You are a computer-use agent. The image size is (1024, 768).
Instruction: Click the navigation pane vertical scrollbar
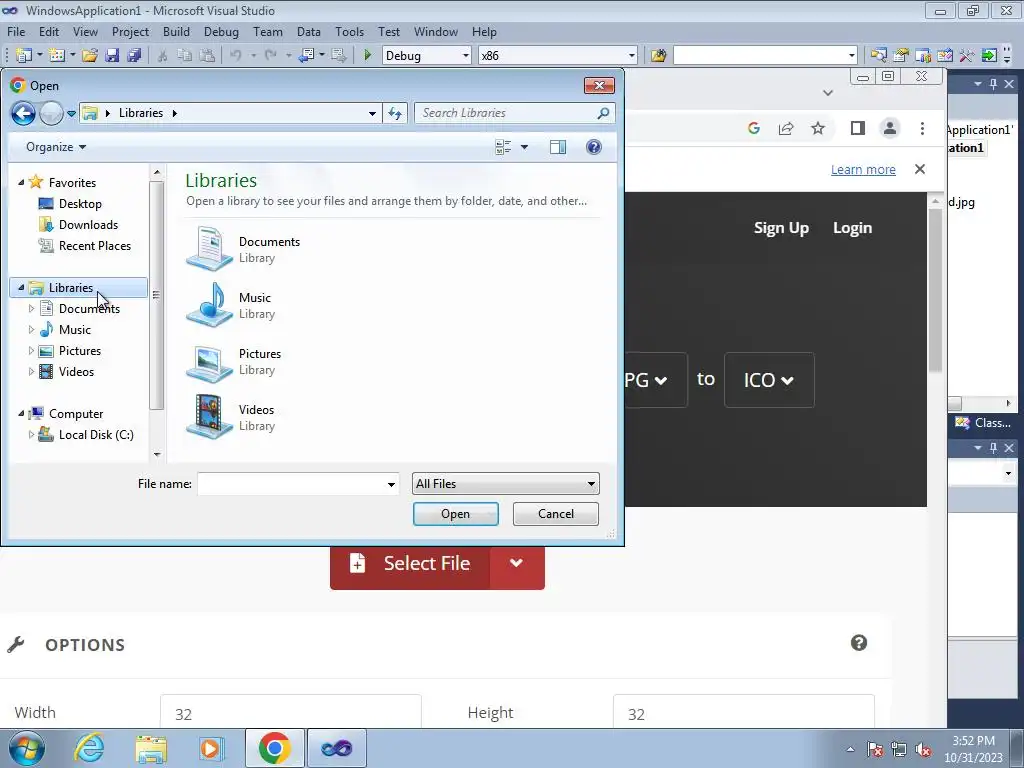[156, 295]
